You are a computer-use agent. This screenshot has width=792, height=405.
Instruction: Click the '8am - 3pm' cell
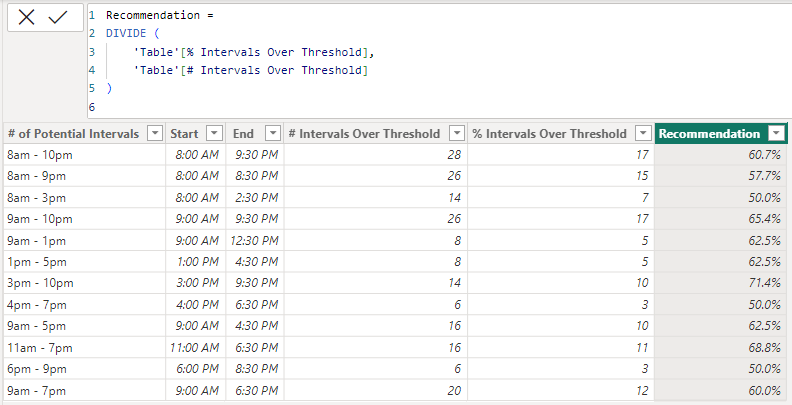tap(84, 197)
